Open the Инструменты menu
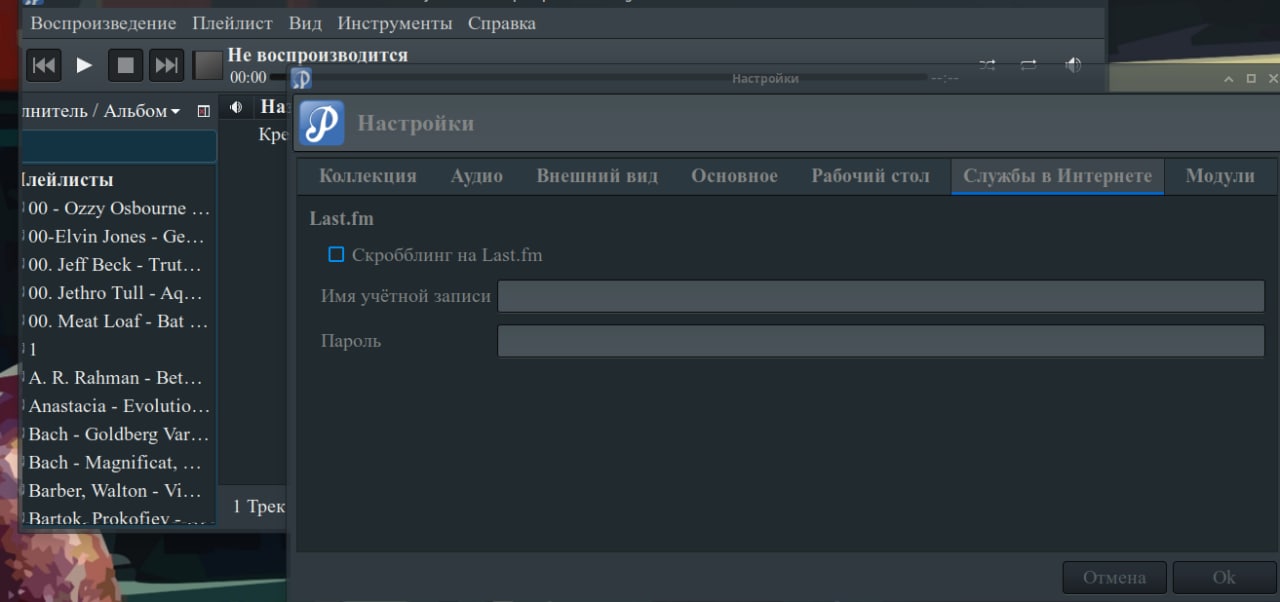The image size is (1280, 602). tap(395, 23)
